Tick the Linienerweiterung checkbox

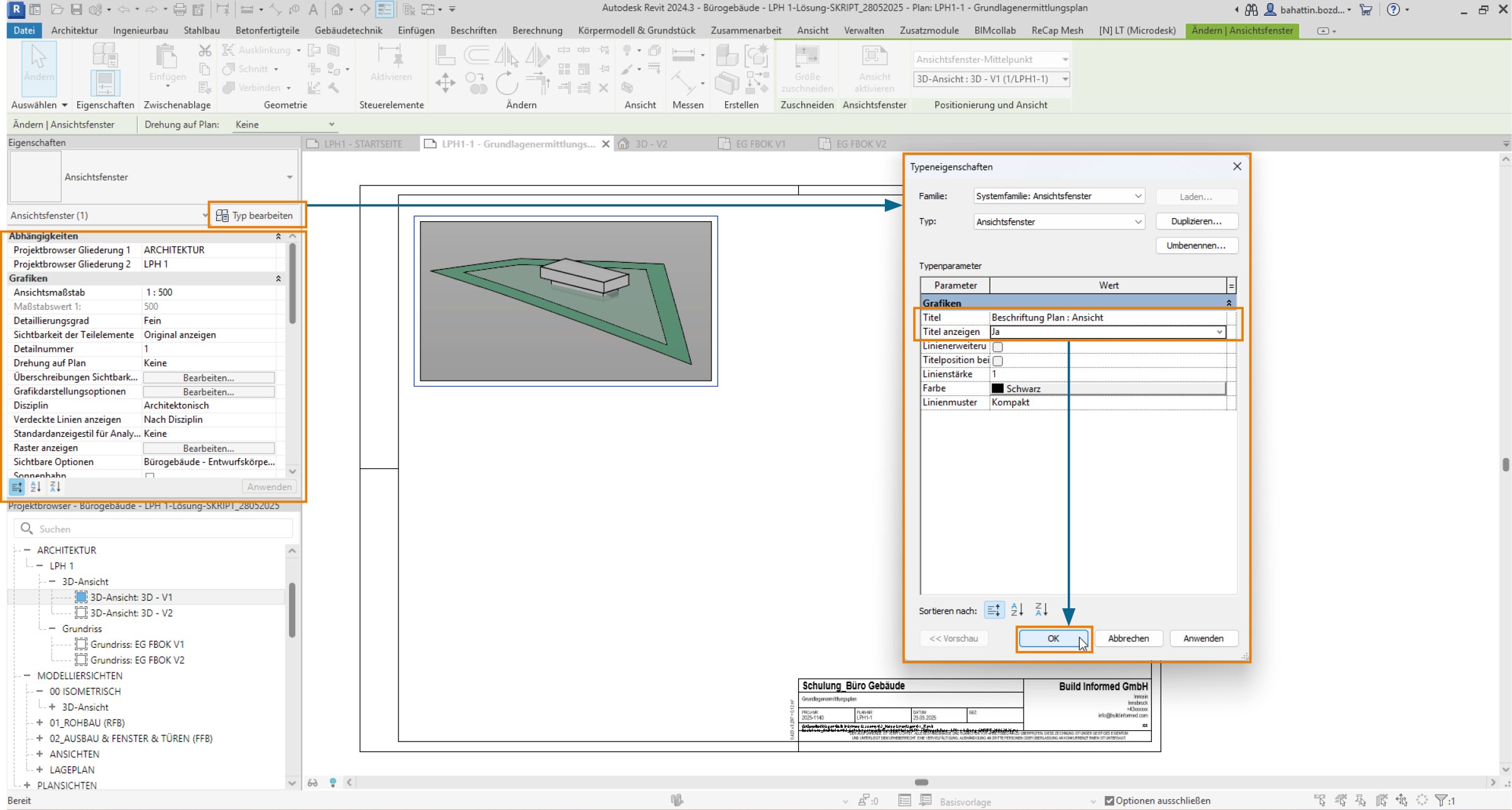[x=997, y=347]
